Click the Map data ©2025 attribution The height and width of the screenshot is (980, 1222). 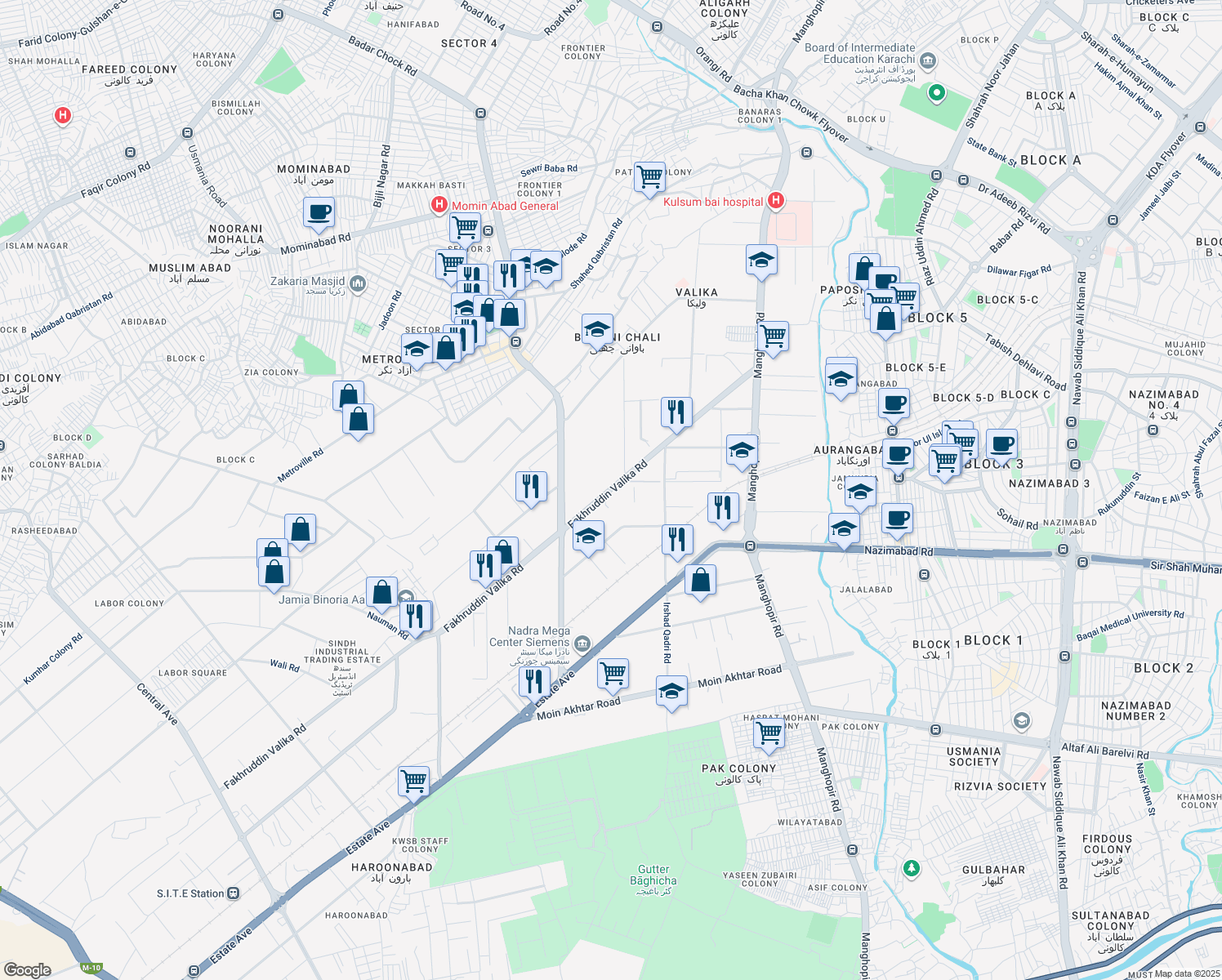[x=1187, y=973]
